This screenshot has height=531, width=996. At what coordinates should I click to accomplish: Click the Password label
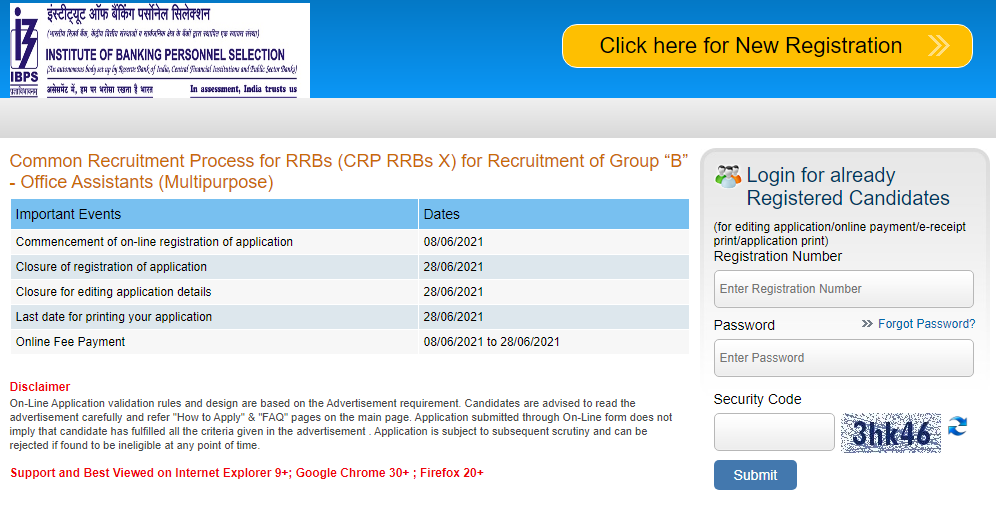744,325
